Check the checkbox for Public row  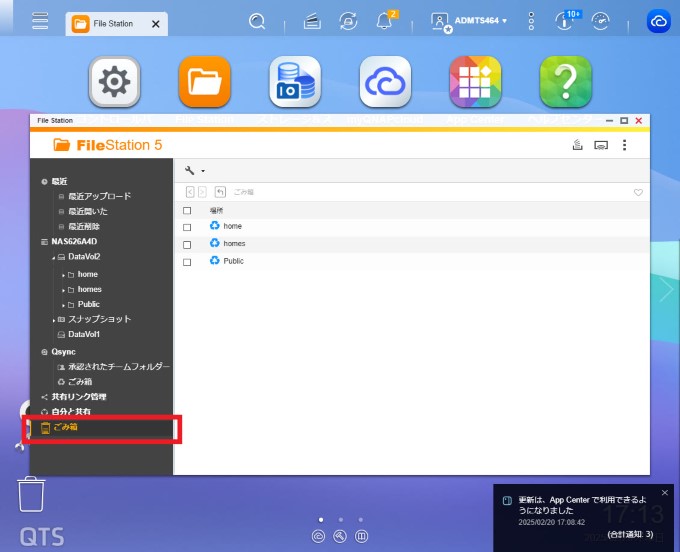(187, 262)
